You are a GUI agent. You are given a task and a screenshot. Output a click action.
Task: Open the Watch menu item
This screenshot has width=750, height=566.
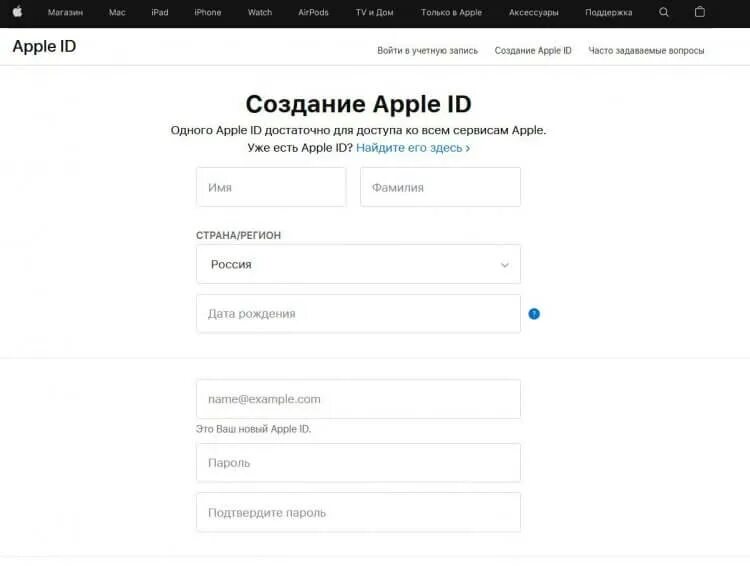260,12
